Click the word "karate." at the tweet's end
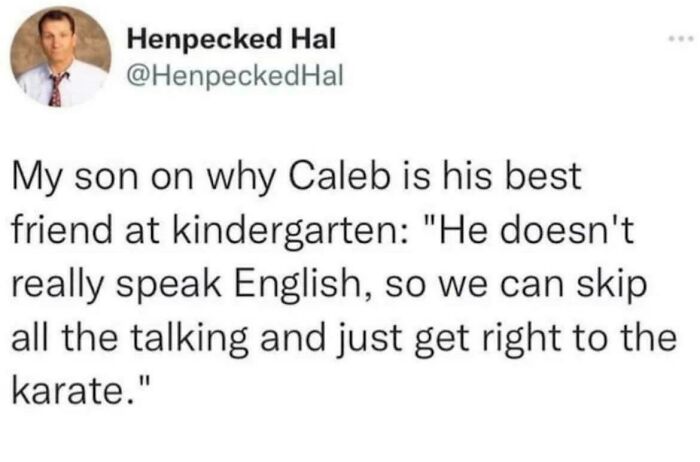 [x=69, y=385]
